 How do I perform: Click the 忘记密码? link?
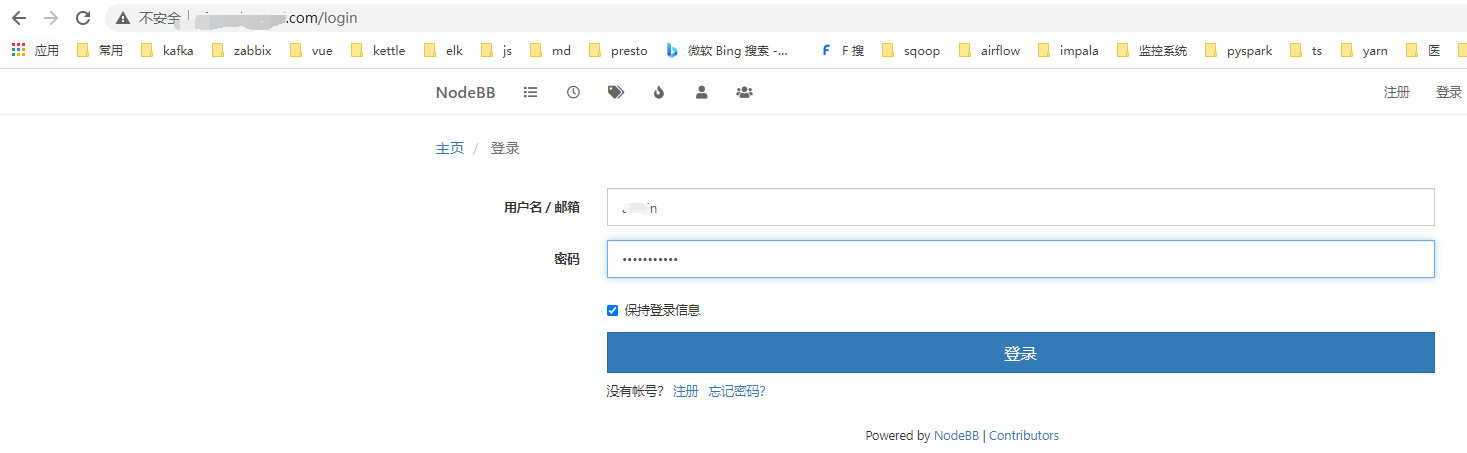[737, 391]
